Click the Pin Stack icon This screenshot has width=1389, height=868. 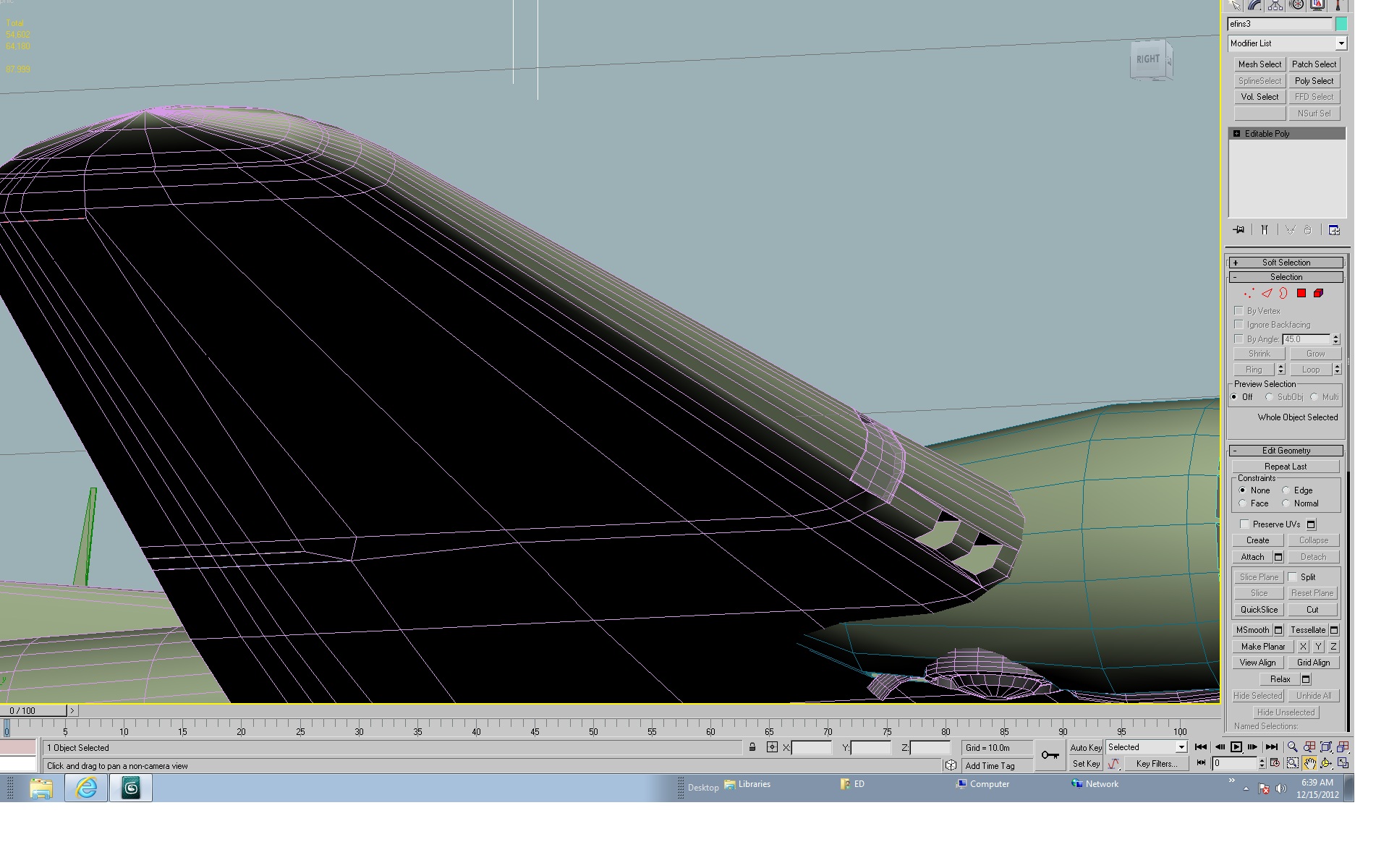click(x=1239, y=230)
